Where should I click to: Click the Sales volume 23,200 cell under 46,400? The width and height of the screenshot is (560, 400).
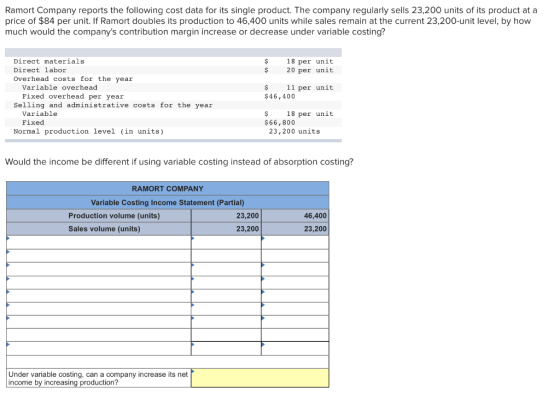click(295, 229)
